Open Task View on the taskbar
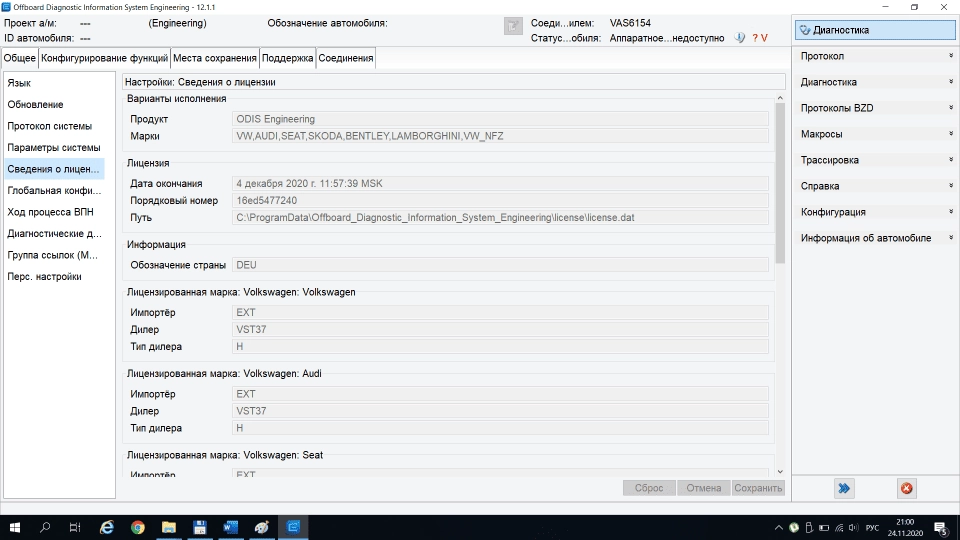This screenshot has width=960, height=540. pyautogui.click(x=75, y=527)
